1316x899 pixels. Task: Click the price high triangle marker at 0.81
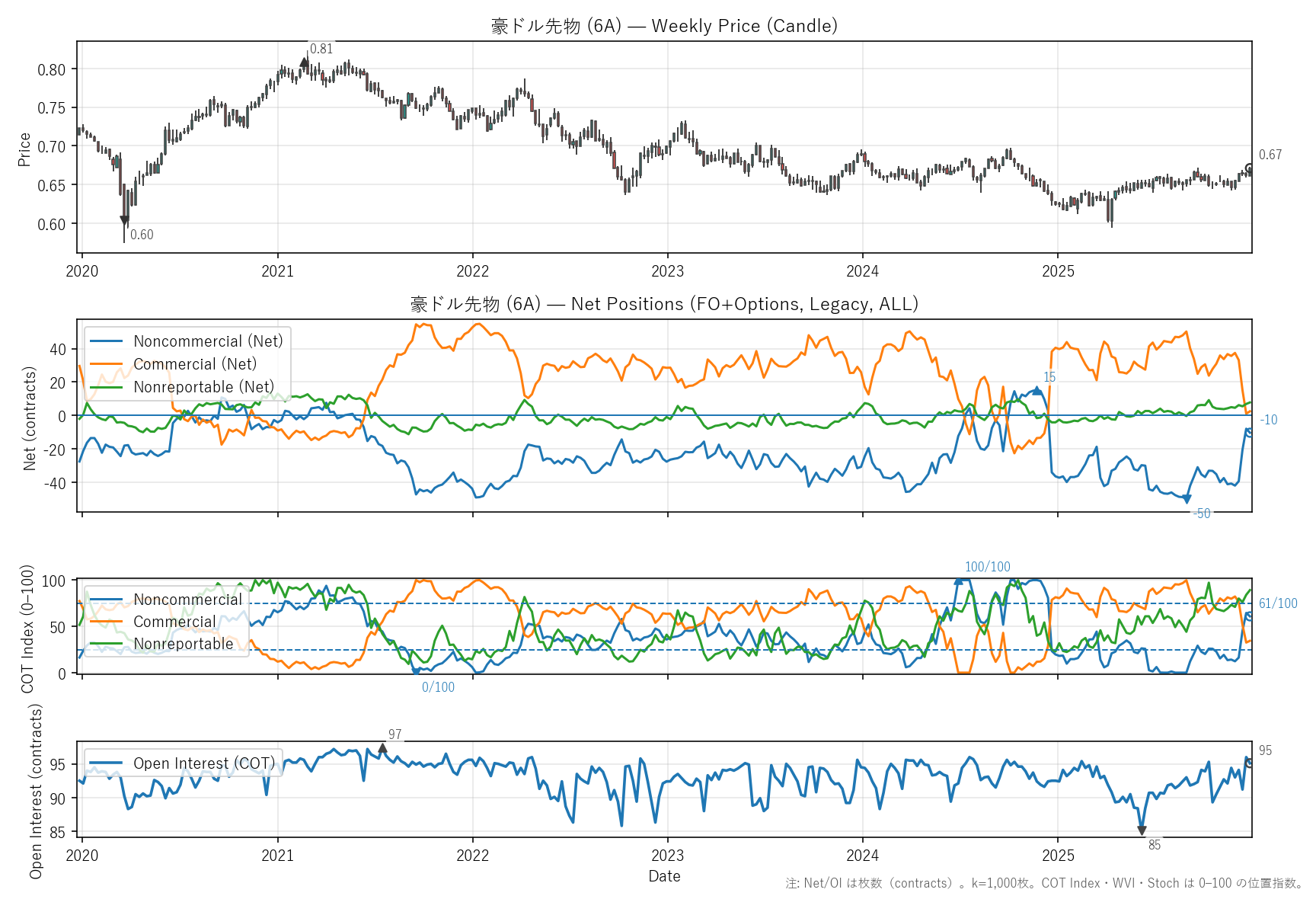pyautogui.click(x=305, y=62)
